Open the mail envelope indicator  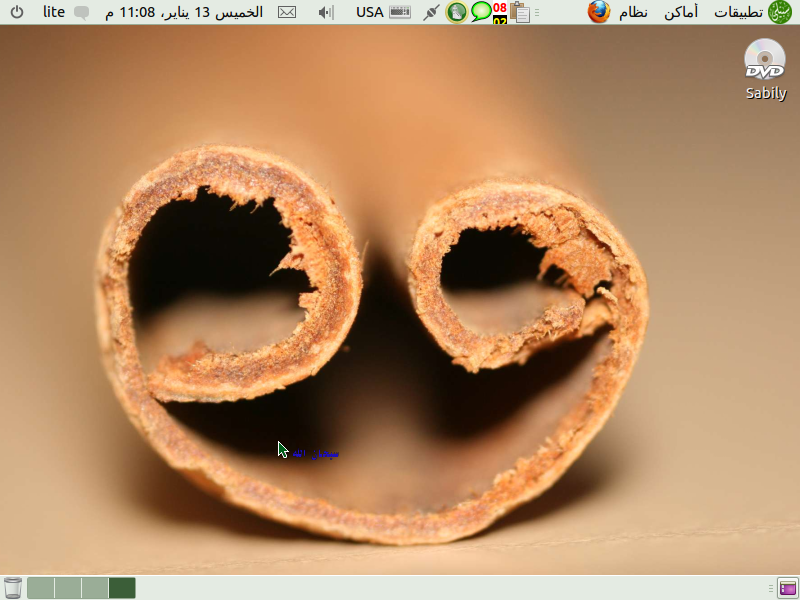coord(287,12)
